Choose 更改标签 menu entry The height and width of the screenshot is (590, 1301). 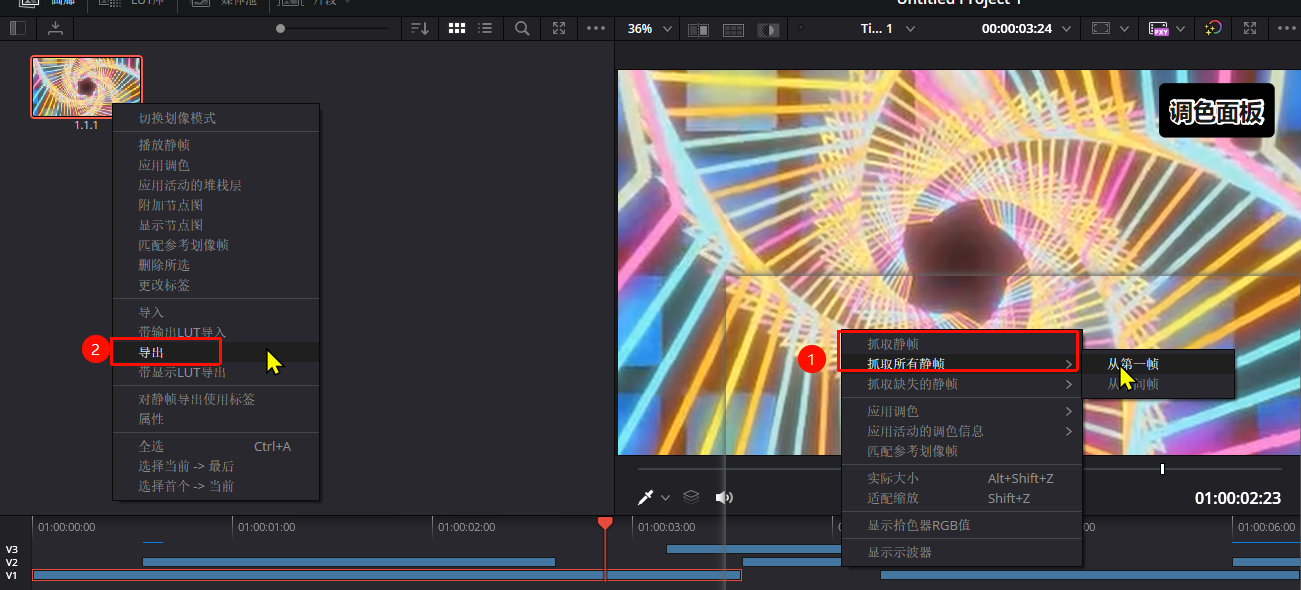click(164, 285)
